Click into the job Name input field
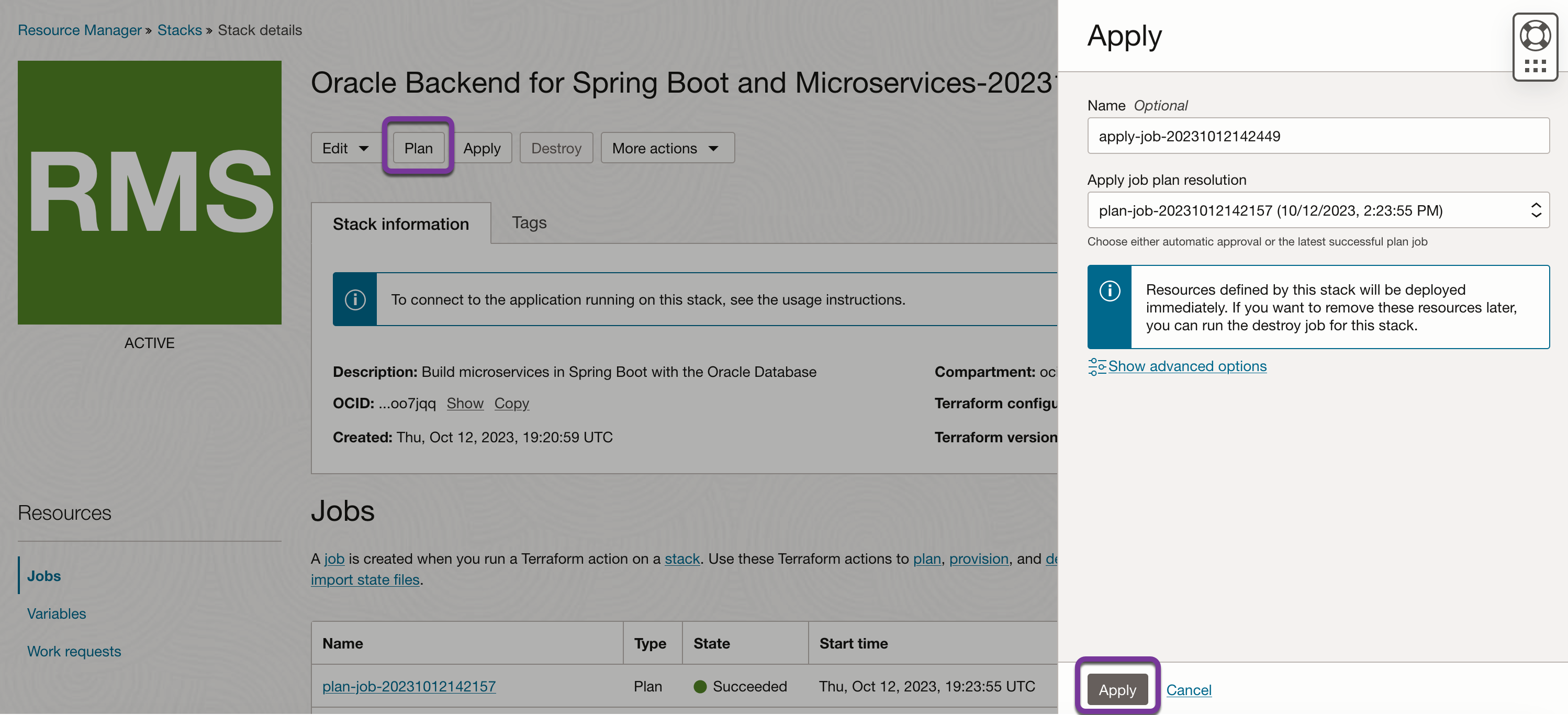Viewport: 1568px width, 715px height. pyautogui.click(x=1318, y=136)
